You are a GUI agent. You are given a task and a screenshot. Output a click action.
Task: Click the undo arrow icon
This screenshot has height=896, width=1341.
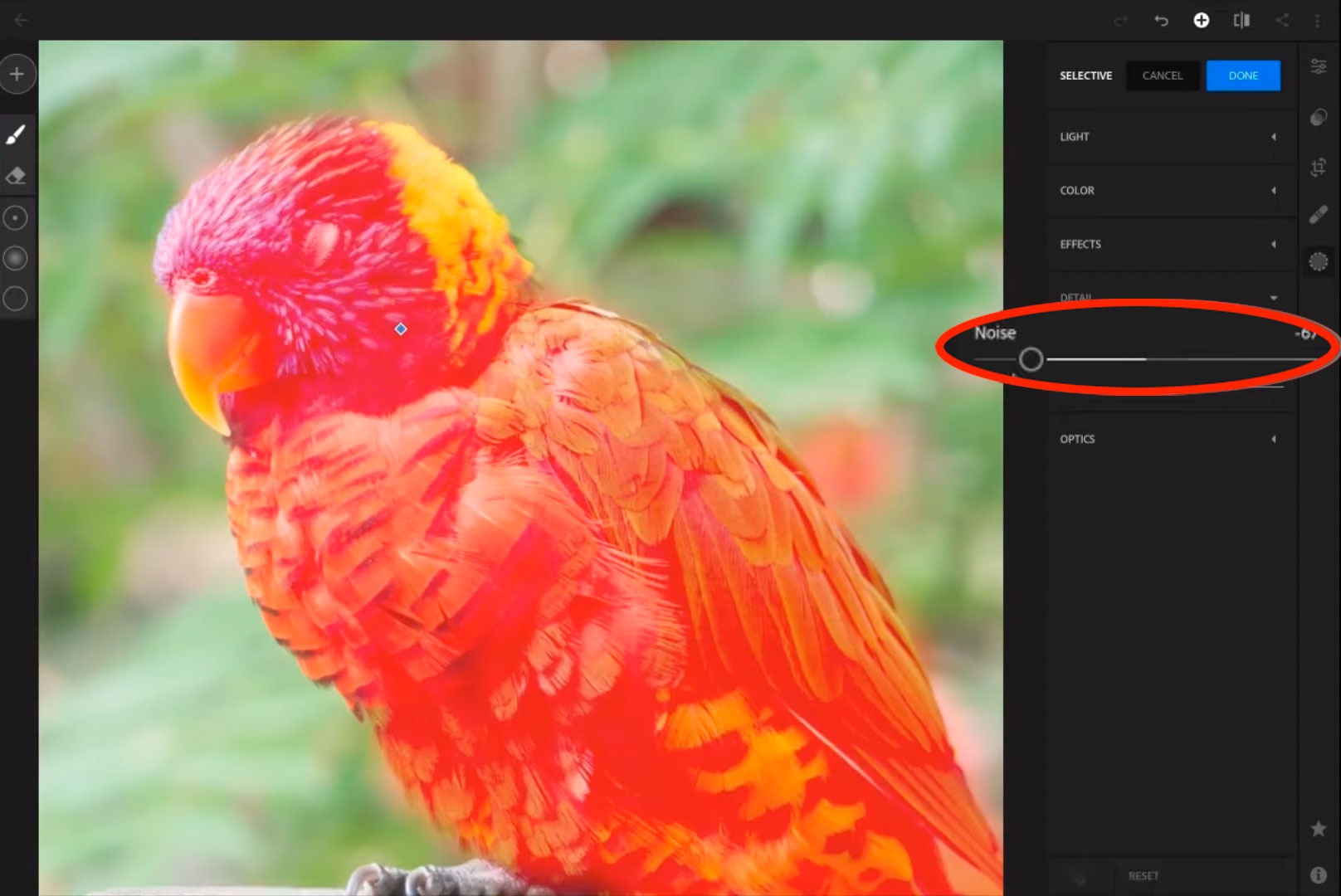1161,20
